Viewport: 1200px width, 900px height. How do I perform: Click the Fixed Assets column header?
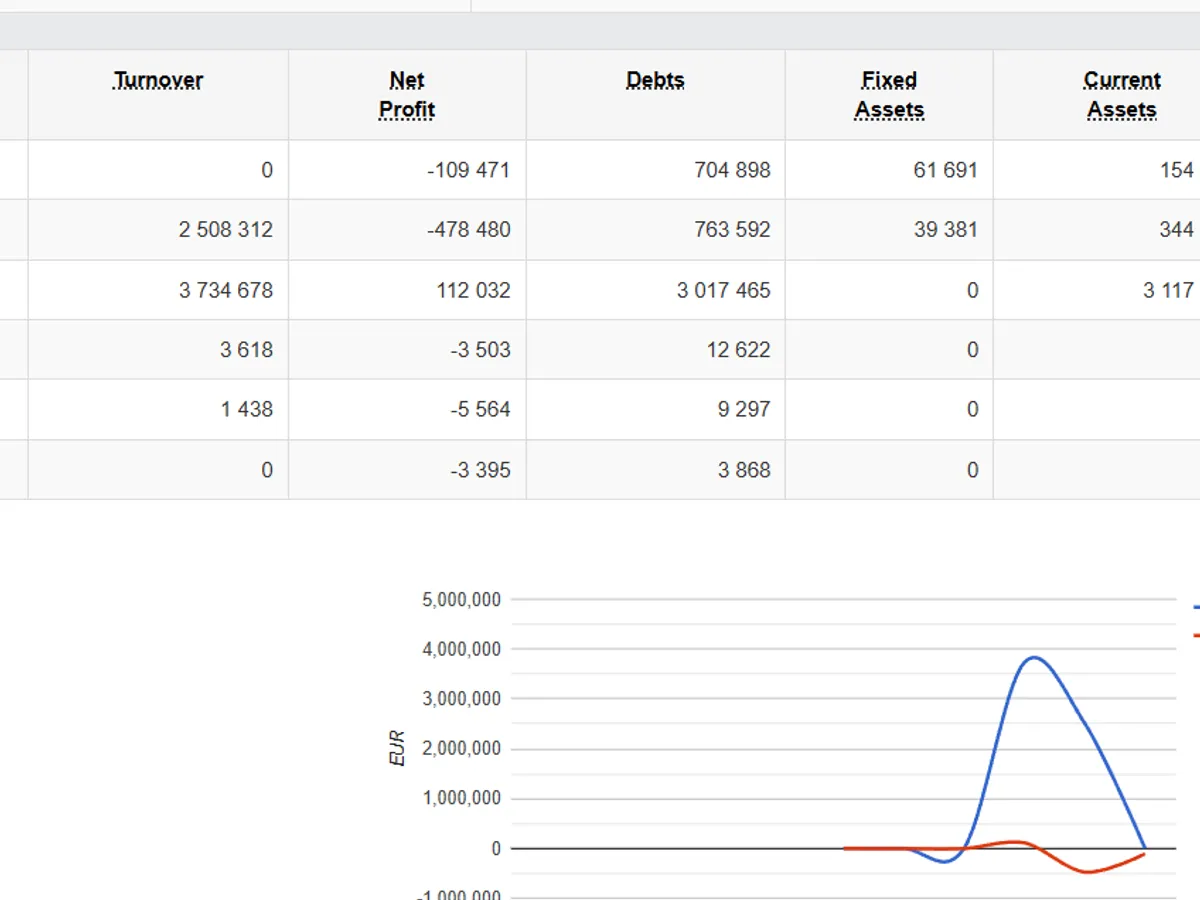click(x=889, y=95)
